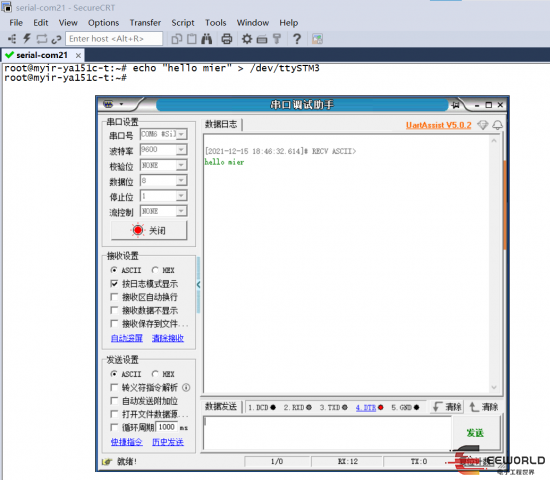Click the bell notification icon
The width and height of the screenshot is (550, 480).
click(497, 125)
